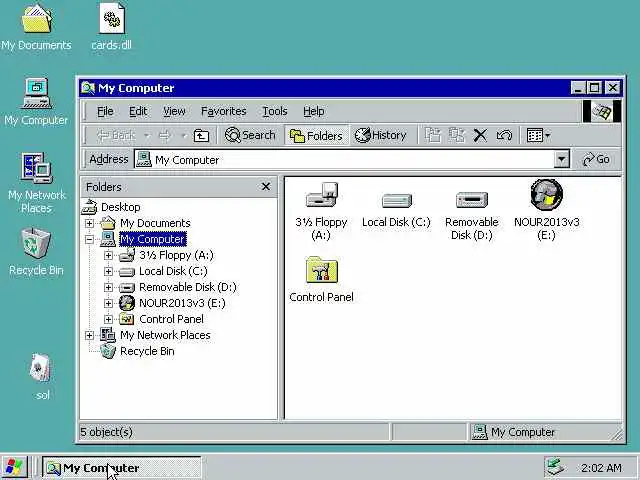Click the Move To toolbar icon
640x480 pixels.
433,135
